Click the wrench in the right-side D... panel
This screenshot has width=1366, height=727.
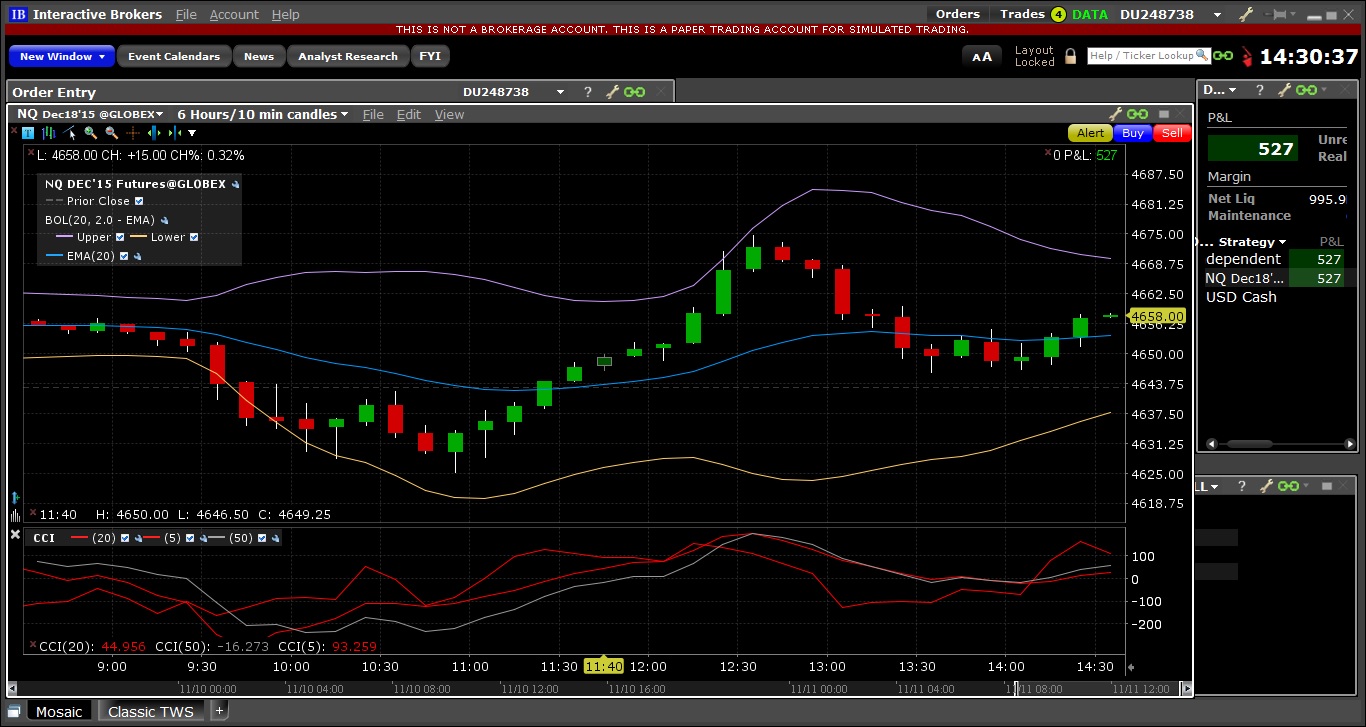pos(1283,90)
